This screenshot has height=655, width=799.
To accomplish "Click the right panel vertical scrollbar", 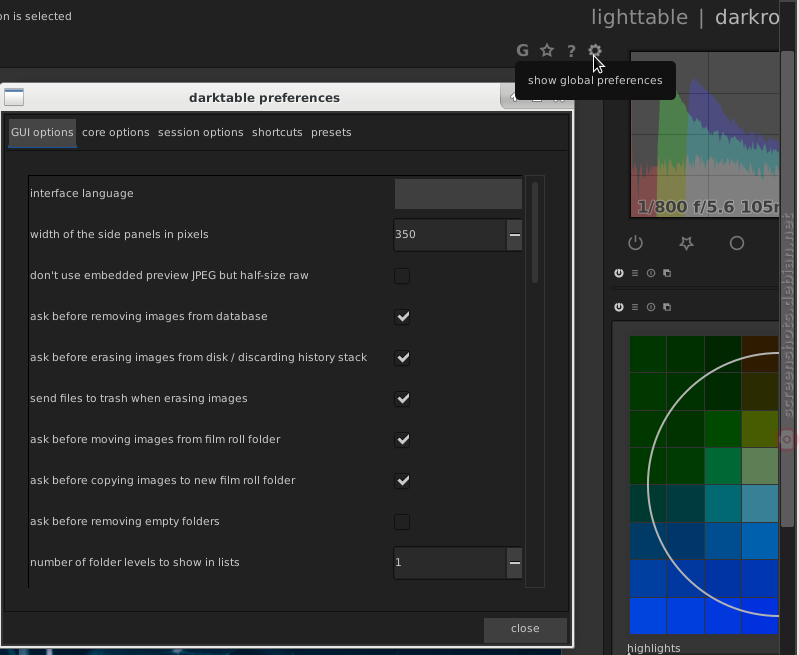I will coord(787,288).
